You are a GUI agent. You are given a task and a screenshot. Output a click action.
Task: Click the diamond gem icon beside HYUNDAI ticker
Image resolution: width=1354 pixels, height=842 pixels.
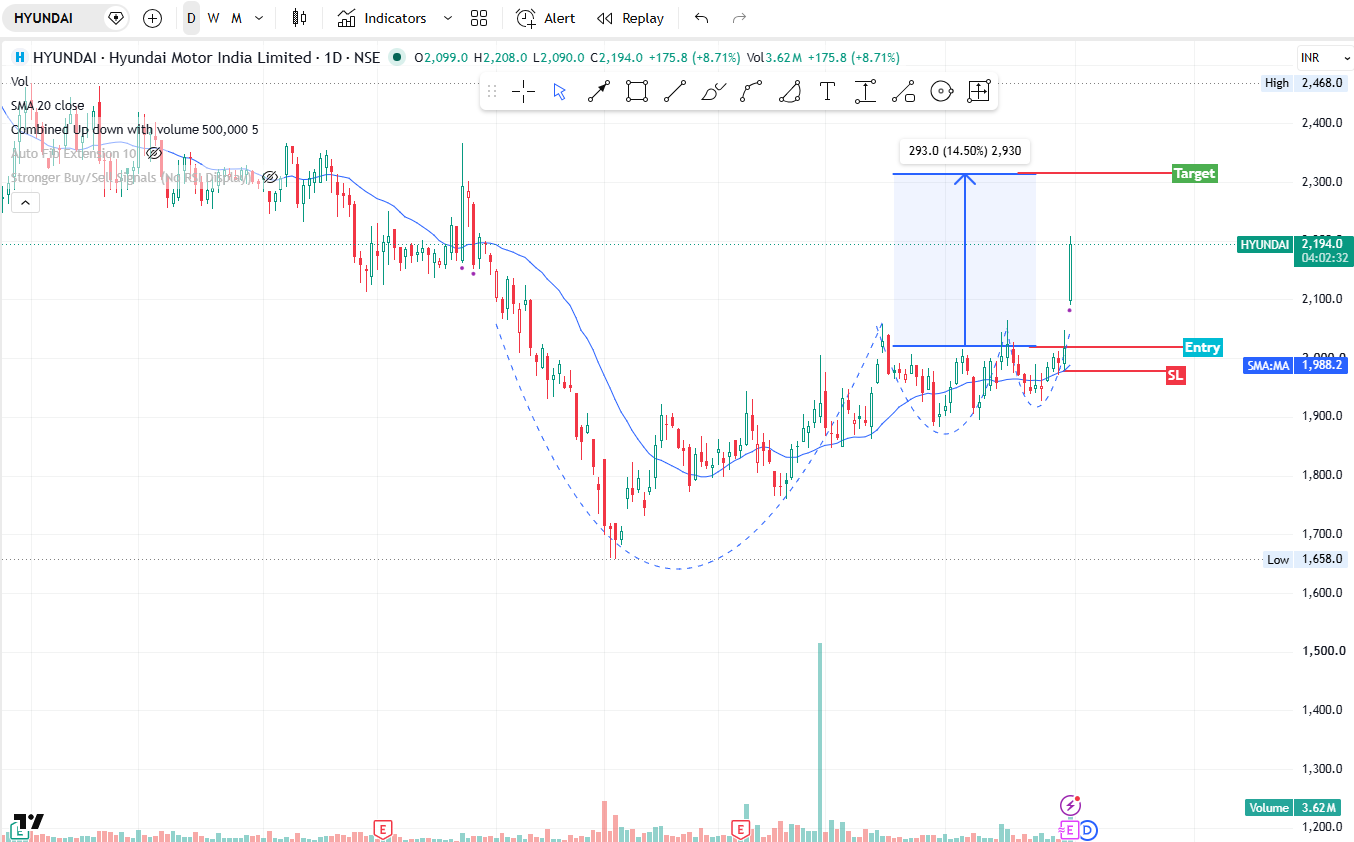pos(116,18)
